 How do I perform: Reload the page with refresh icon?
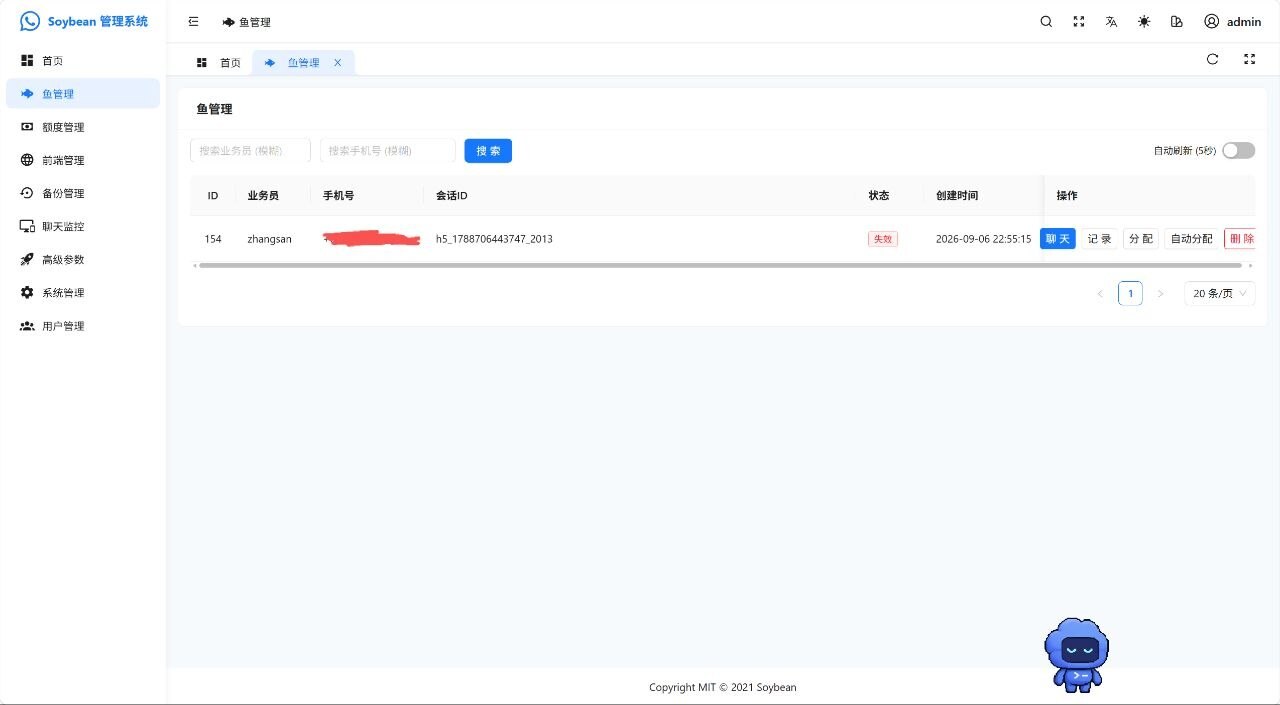coord(1212,59)
